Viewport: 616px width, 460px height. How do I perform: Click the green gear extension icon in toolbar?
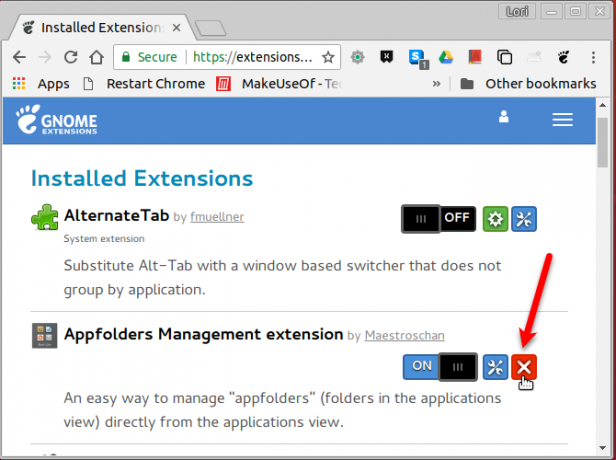(358, 57)
